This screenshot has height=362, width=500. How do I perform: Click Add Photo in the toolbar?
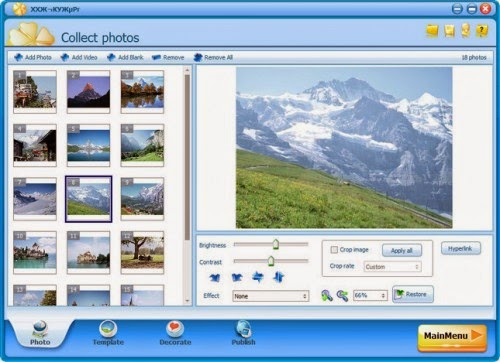[33, 57]
